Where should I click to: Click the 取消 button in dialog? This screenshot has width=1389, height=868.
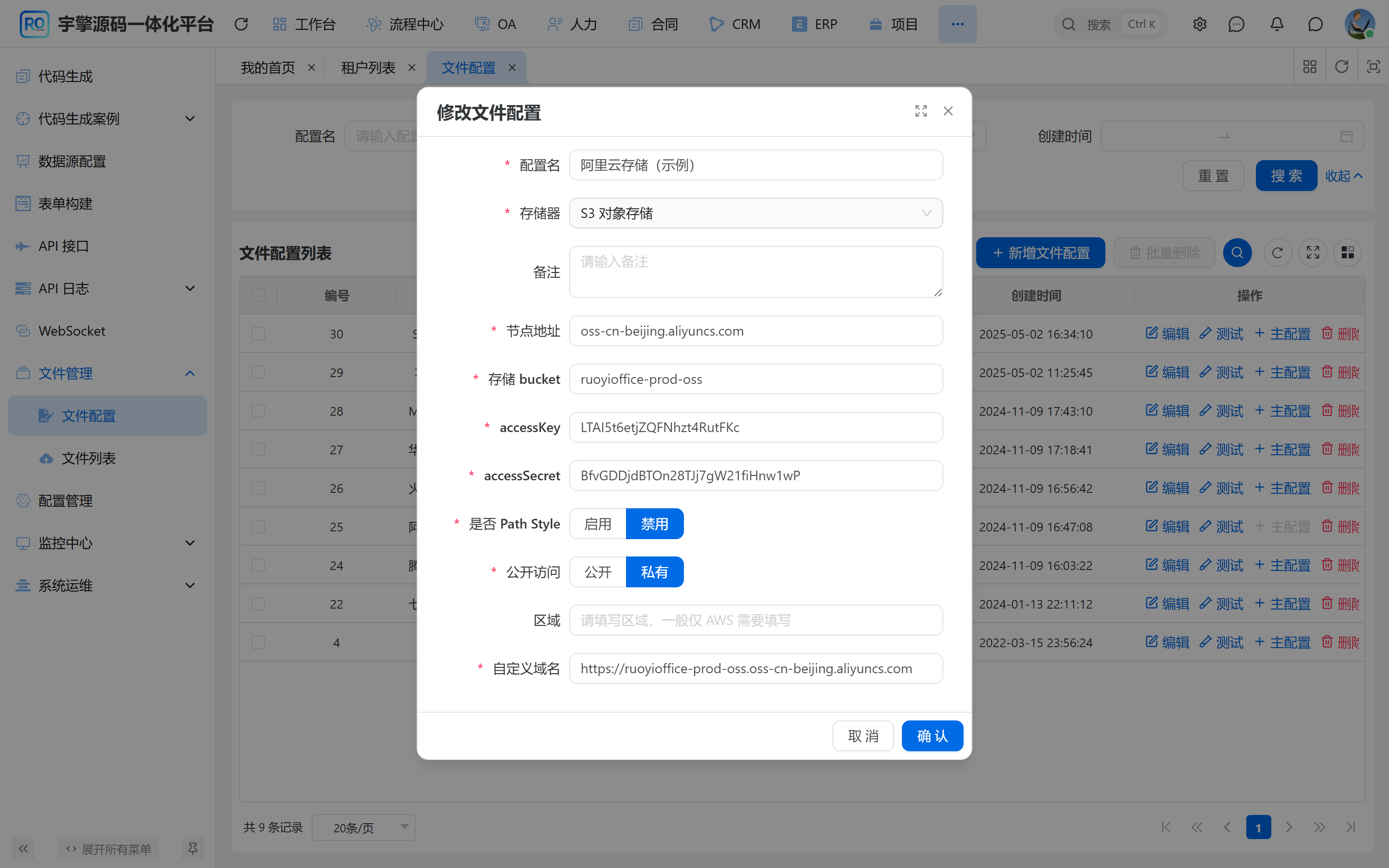click(x=863, y=735)
